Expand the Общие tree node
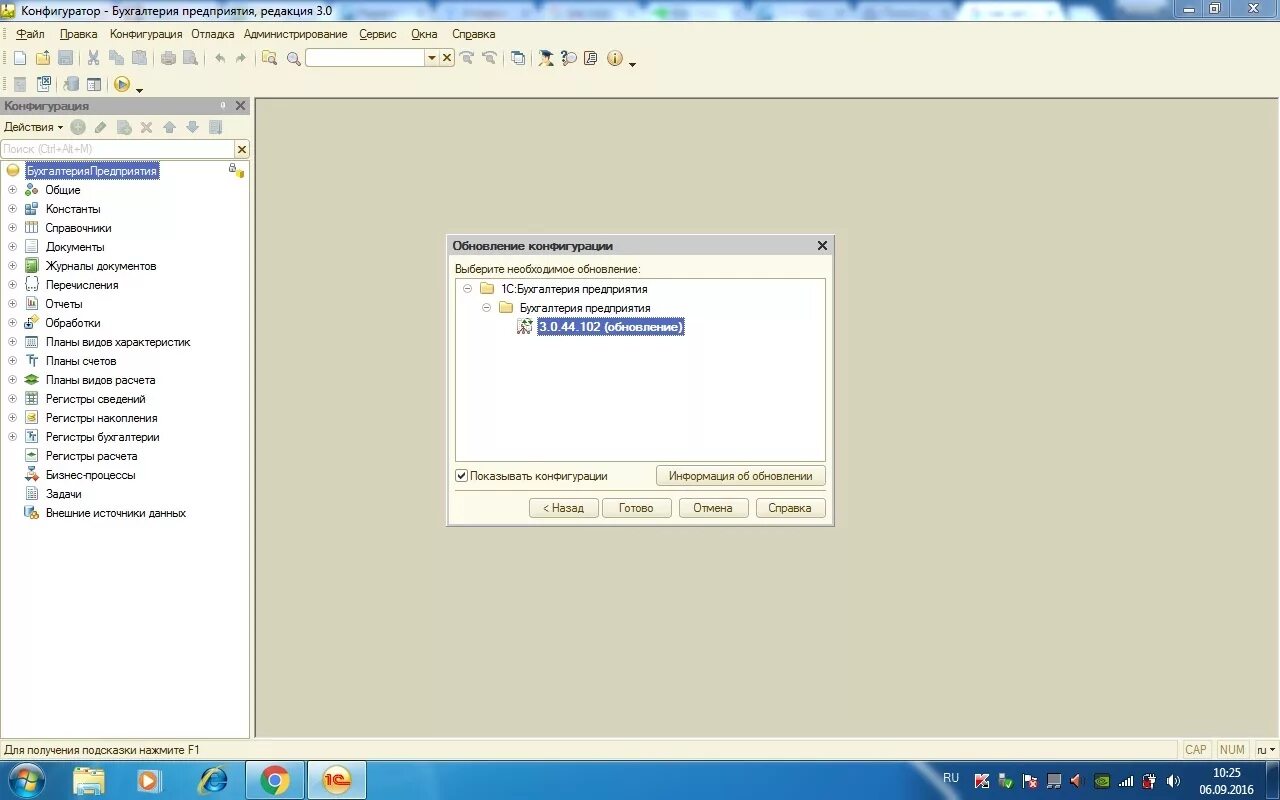Image resolution: width=1280 pixels, height=800 pixels. click(12, 190)
